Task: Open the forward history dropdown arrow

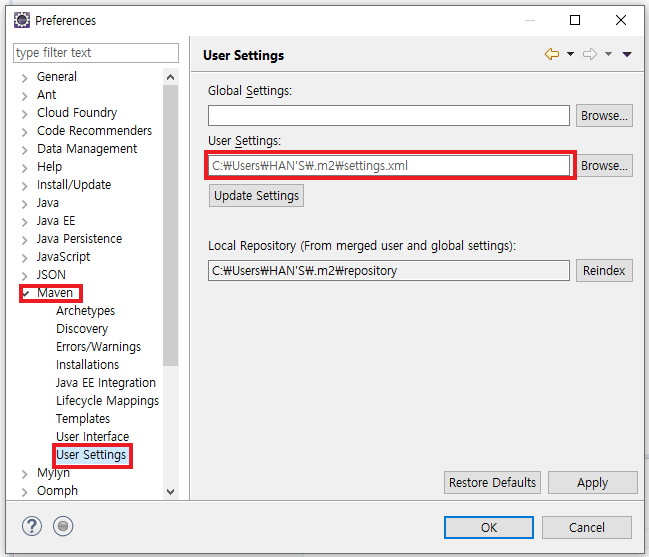Action: pyautogui.click(x=608, y=54)
